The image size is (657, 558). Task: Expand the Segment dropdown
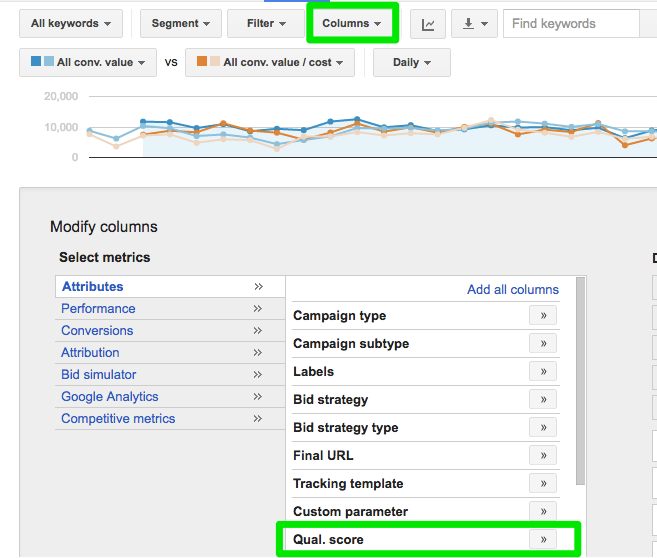[x=181, y=24]
